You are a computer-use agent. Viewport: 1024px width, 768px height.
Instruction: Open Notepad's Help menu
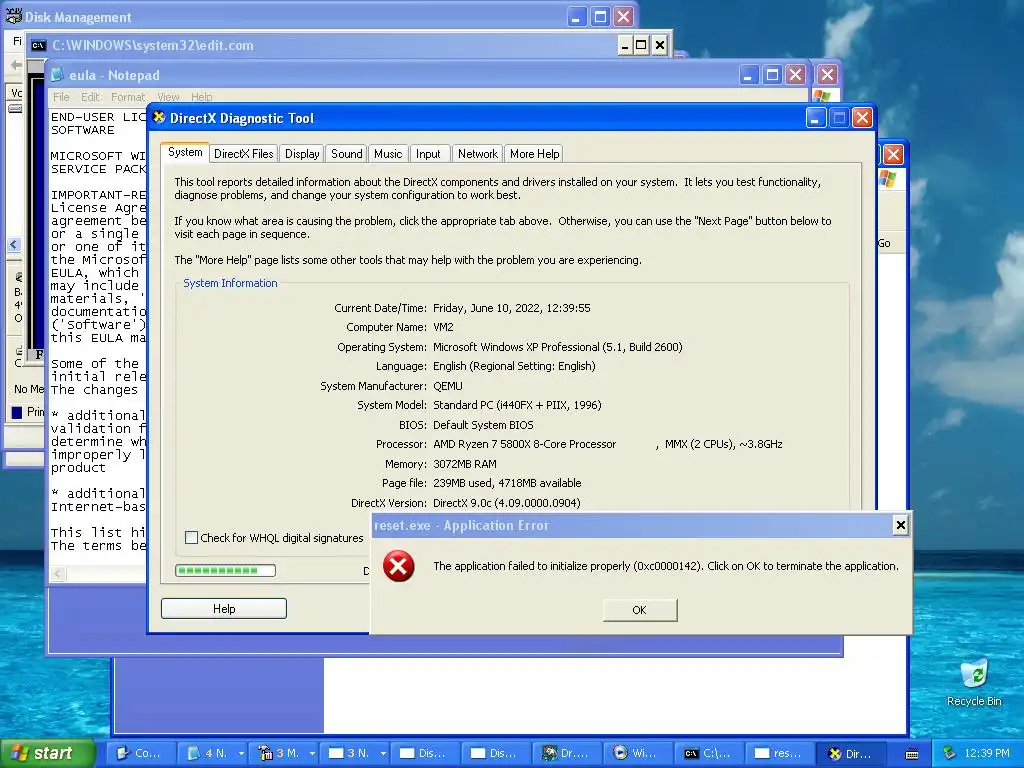coord(202,97)
